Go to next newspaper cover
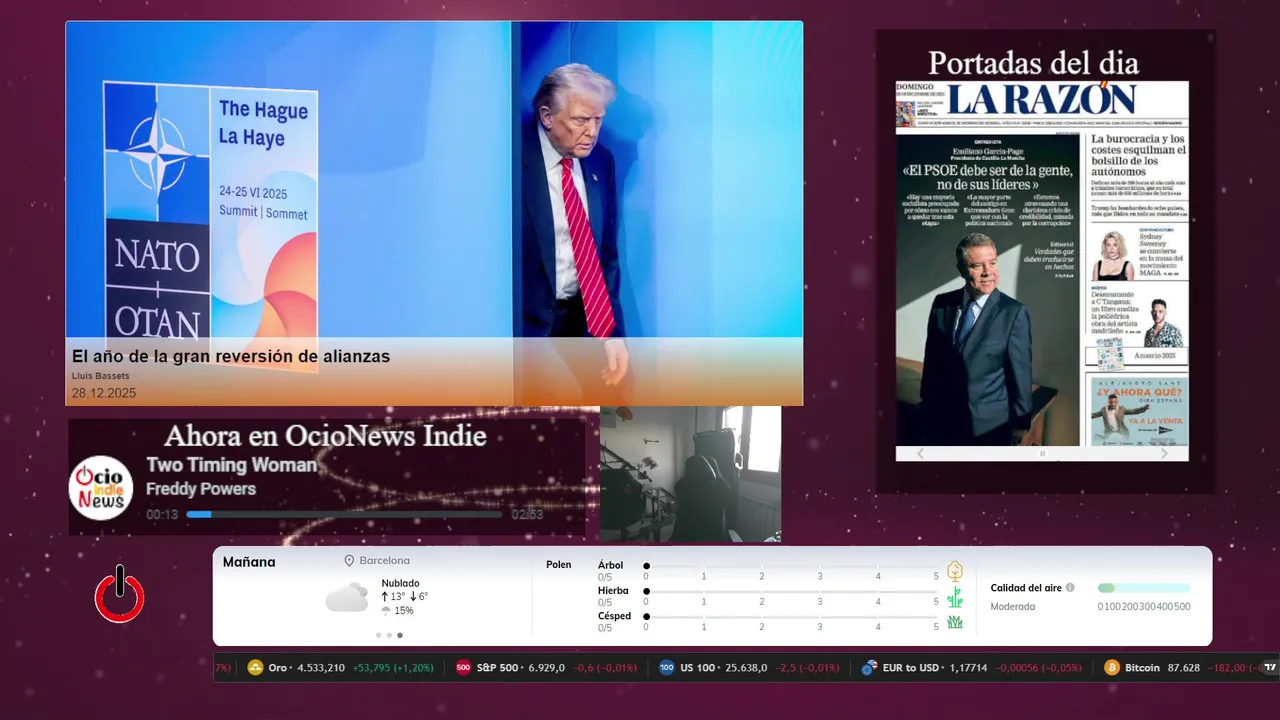The width and height of the screenshot is (1280, 720). tap(1164, 453)
